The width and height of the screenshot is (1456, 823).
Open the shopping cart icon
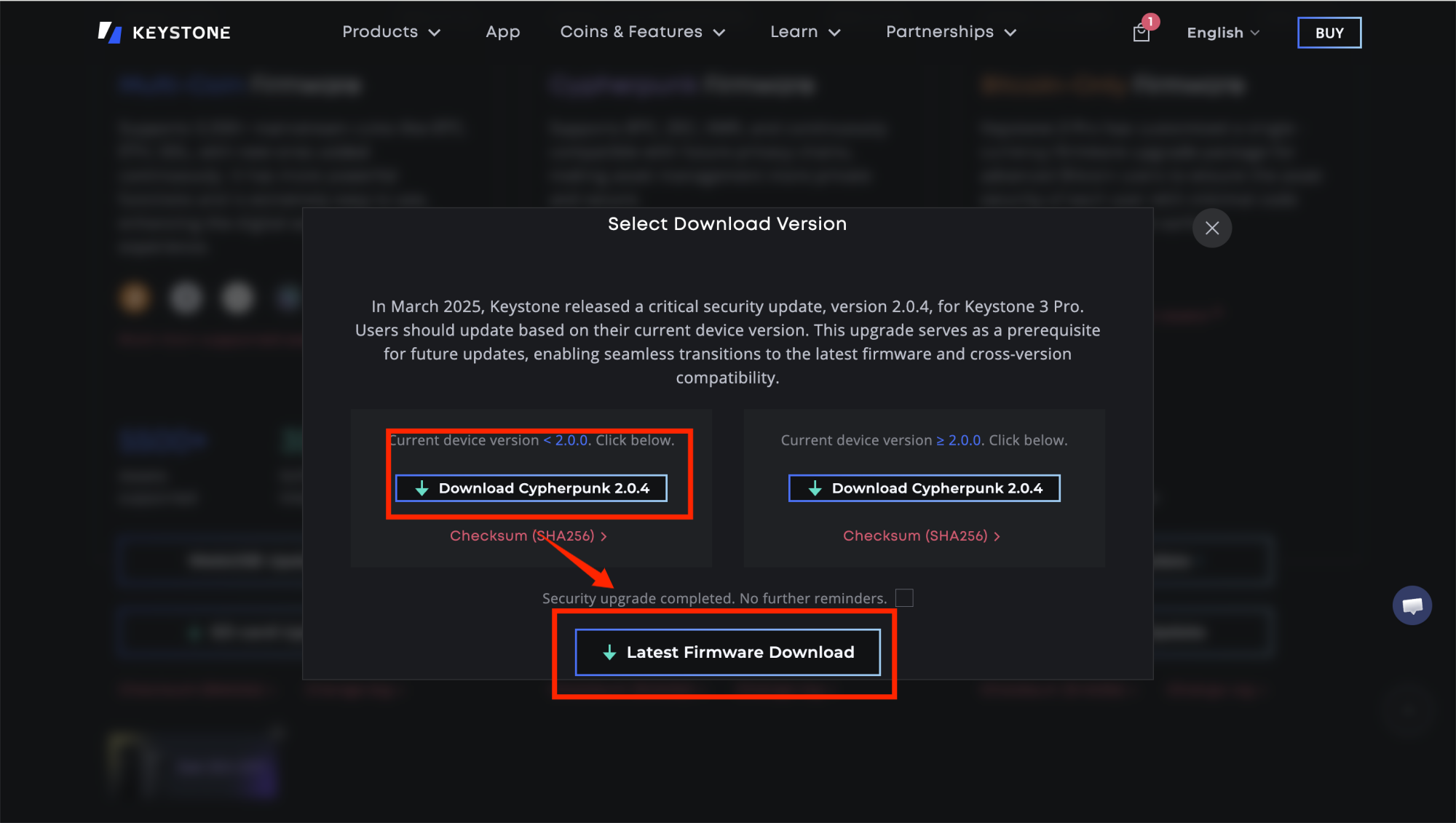click(1141, 33)
